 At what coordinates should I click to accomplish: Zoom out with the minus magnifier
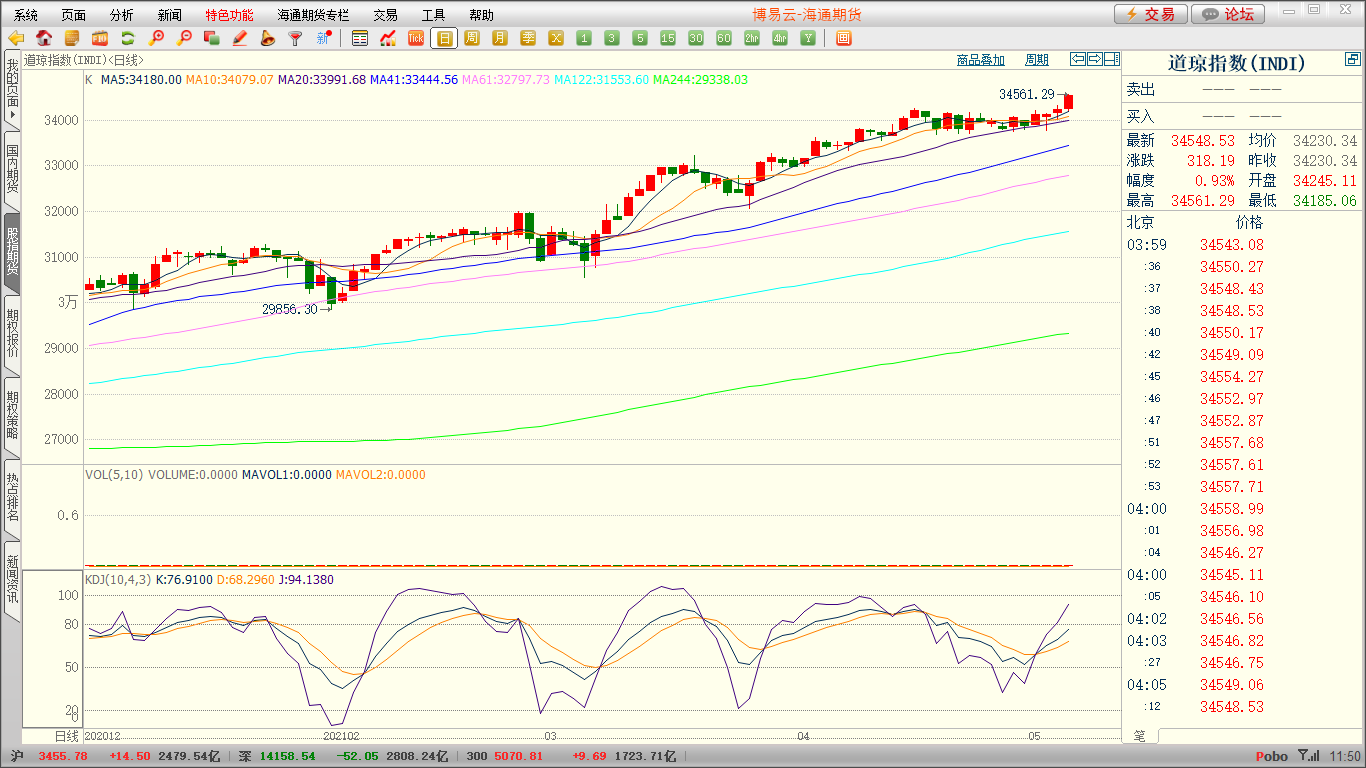184,38
